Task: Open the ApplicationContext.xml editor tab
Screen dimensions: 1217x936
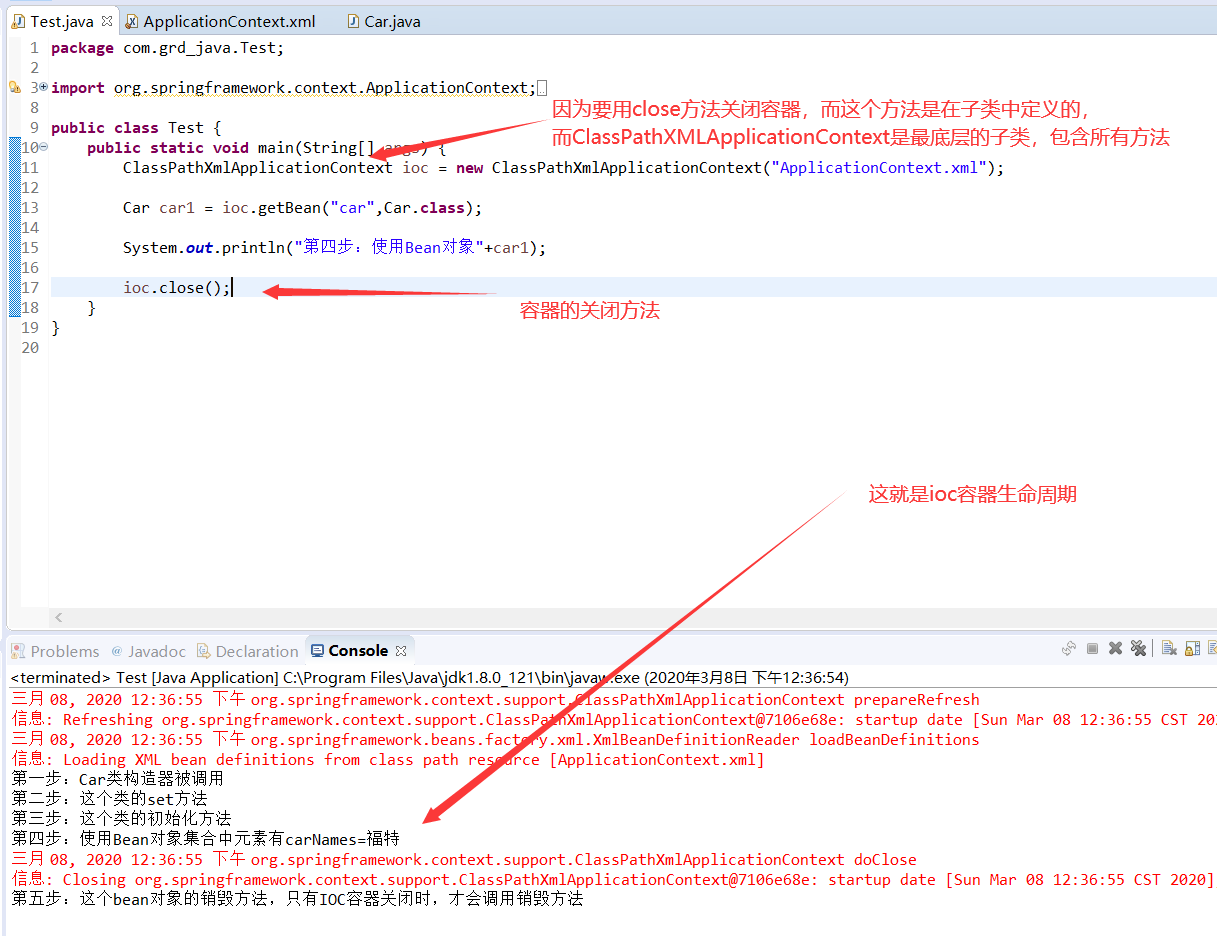Action: 220,21
